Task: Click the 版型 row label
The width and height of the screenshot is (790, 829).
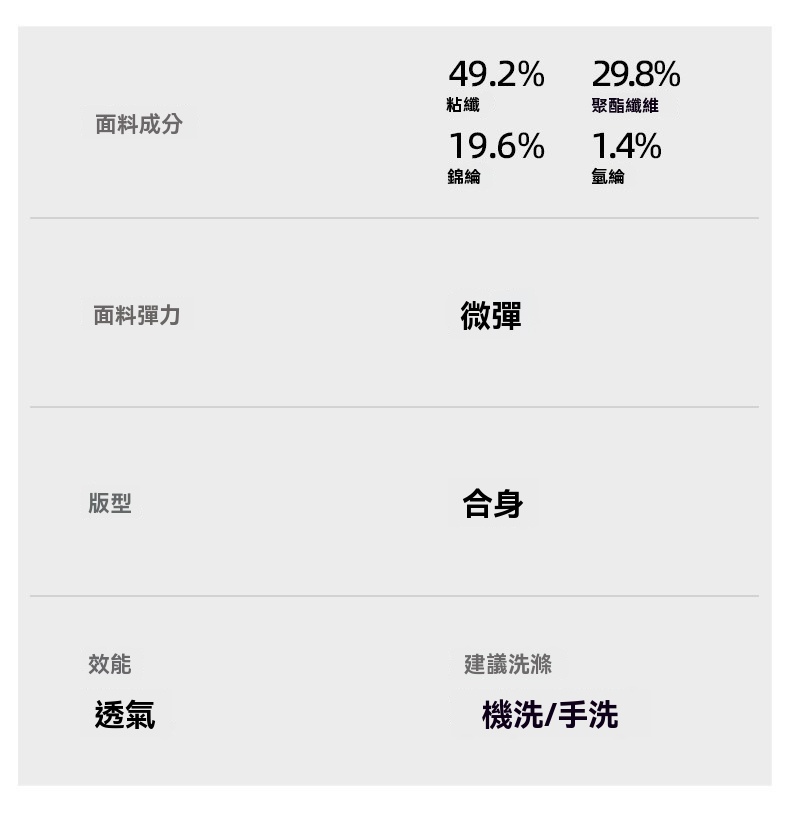Action: (110, 504)
